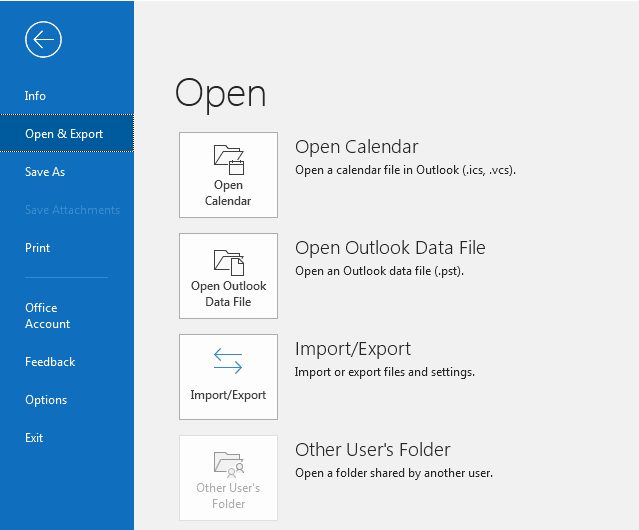
Task: Click the blue import/export arrows icon
Action: pyautogui.click(x=228, y=361)
